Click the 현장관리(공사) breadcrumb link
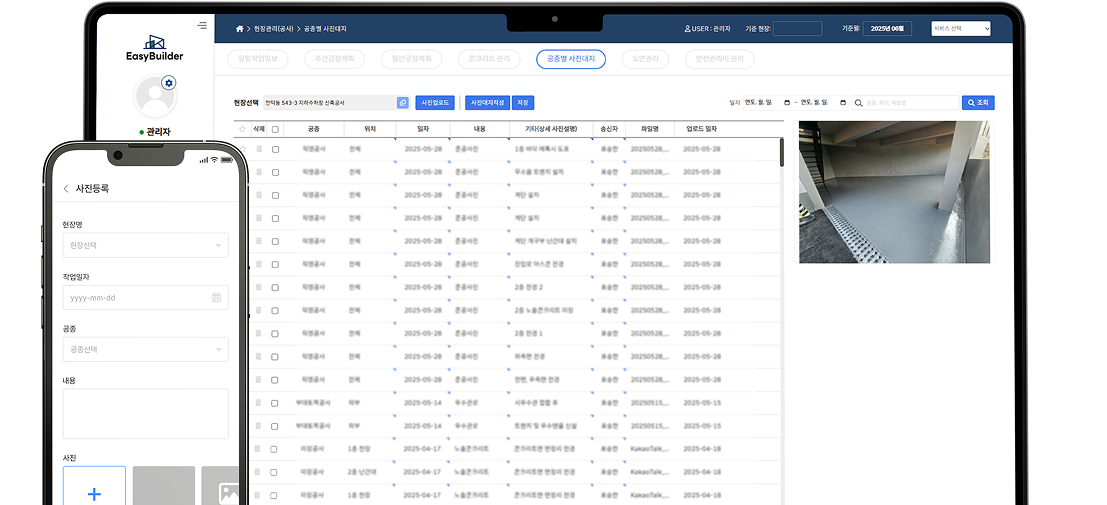This screenshot has width=1107, height=505. click(x=273, y=29)
